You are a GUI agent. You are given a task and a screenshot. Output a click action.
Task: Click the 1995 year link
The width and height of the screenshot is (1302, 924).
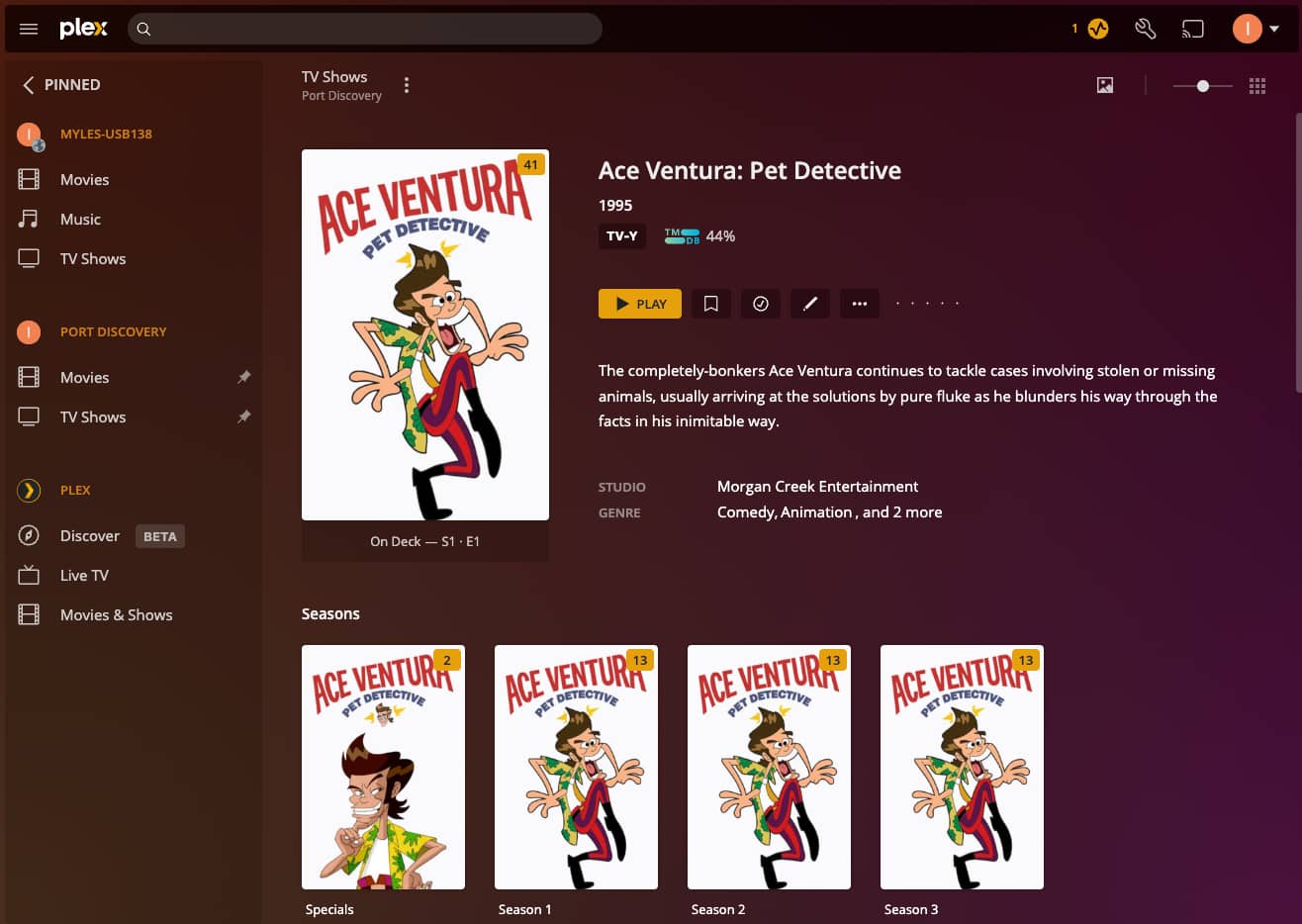click(615, 205)
